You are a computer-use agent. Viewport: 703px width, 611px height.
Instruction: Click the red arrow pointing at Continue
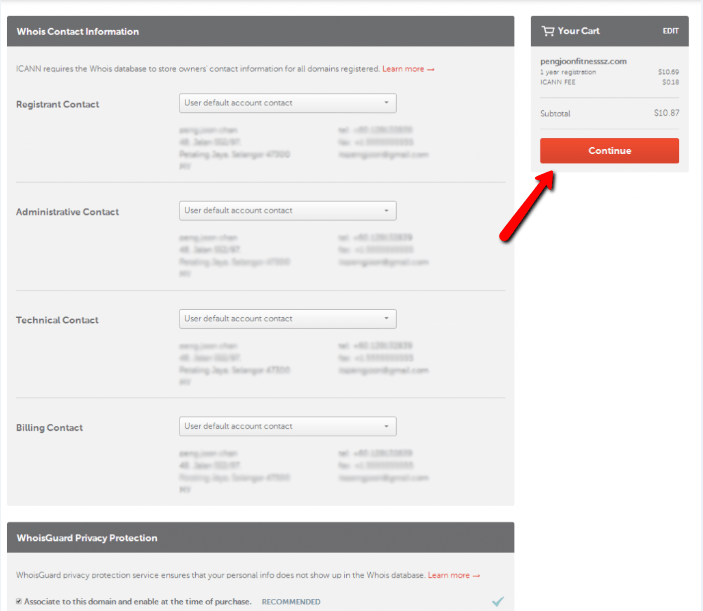(526, 205)
